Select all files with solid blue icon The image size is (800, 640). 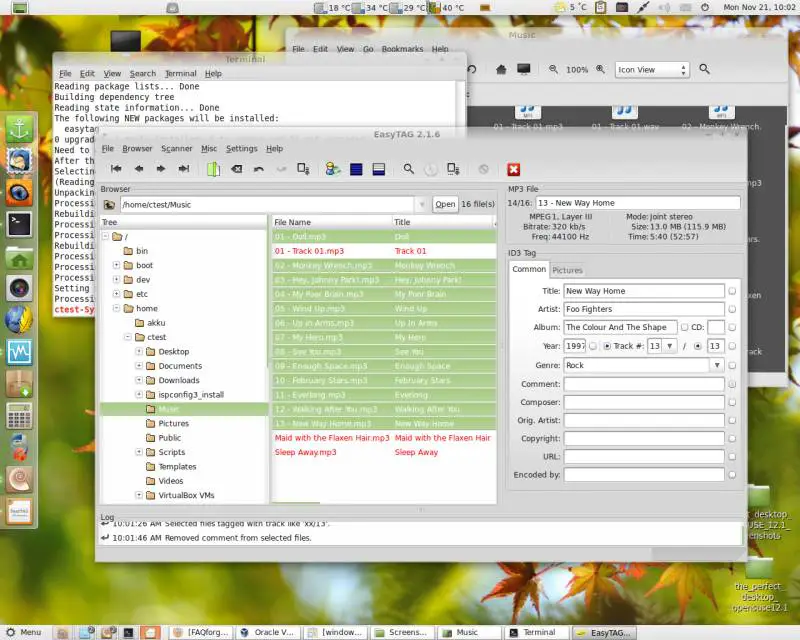click(x=356, y=169)
